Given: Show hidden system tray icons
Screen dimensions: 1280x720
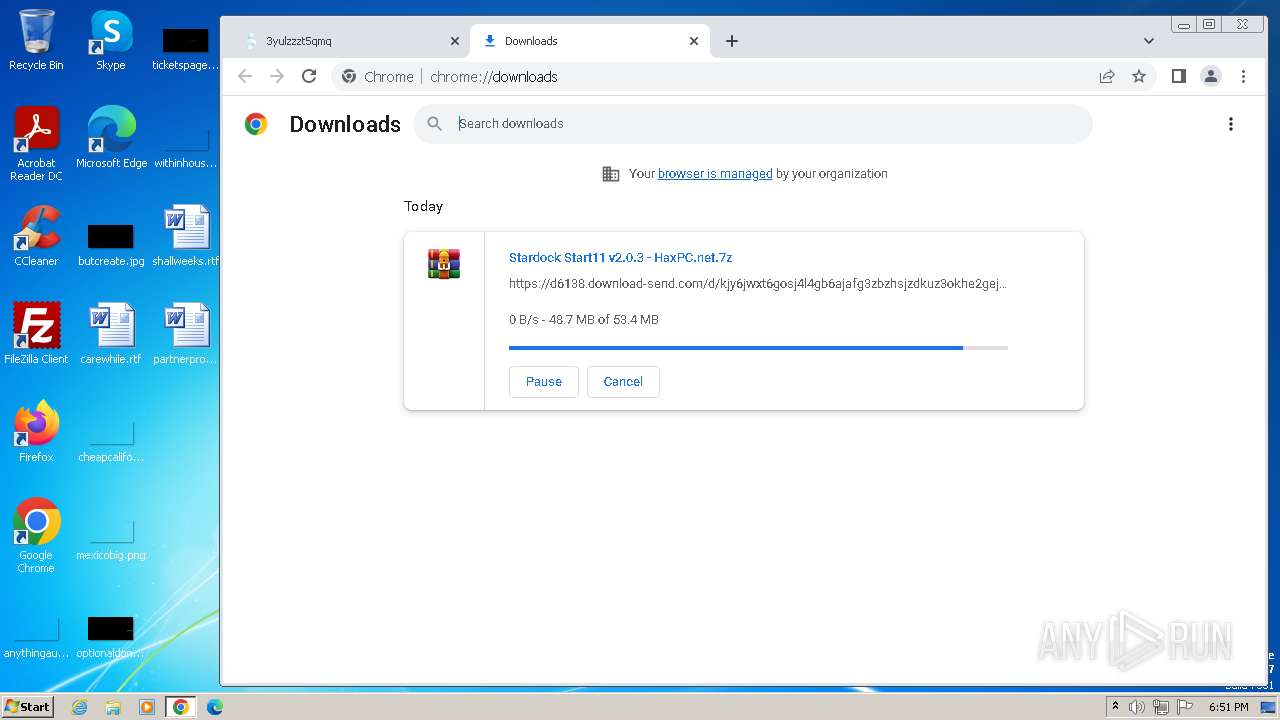Looking at the screenshot, I should (1115, 707).
